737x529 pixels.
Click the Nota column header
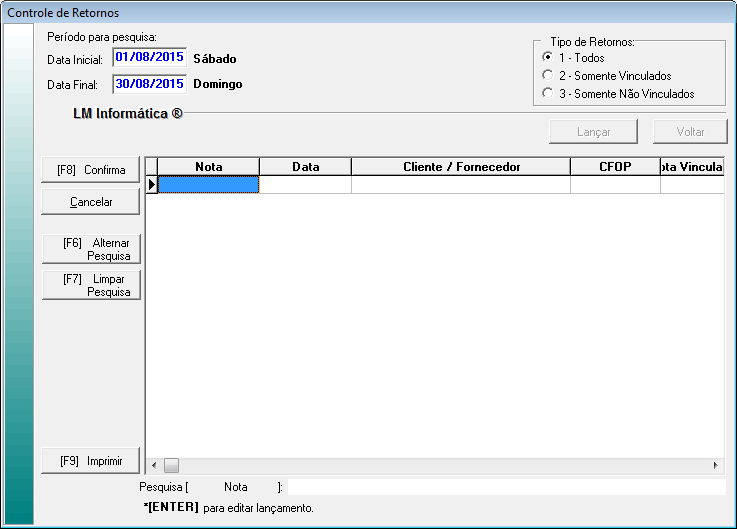(x=209, y=167)
